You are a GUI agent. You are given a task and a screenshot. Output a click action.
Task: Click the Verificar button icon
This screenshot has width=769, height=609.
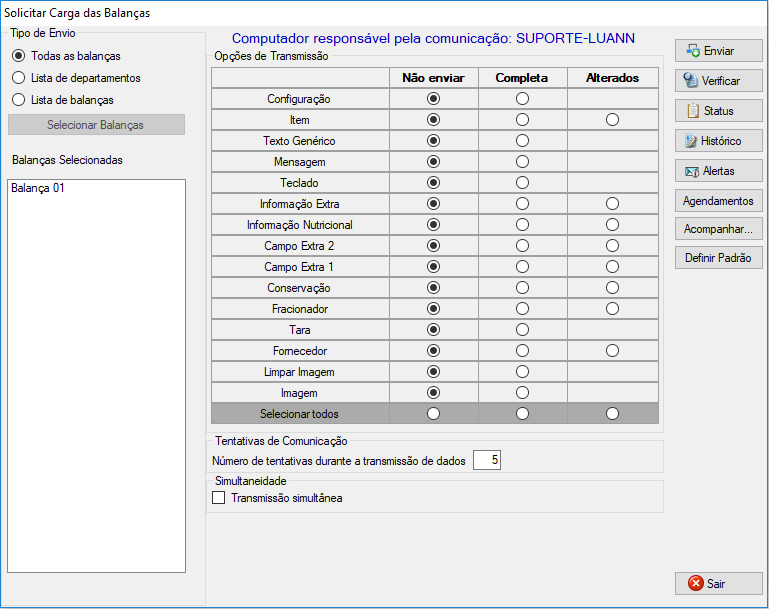pos(691,80)
